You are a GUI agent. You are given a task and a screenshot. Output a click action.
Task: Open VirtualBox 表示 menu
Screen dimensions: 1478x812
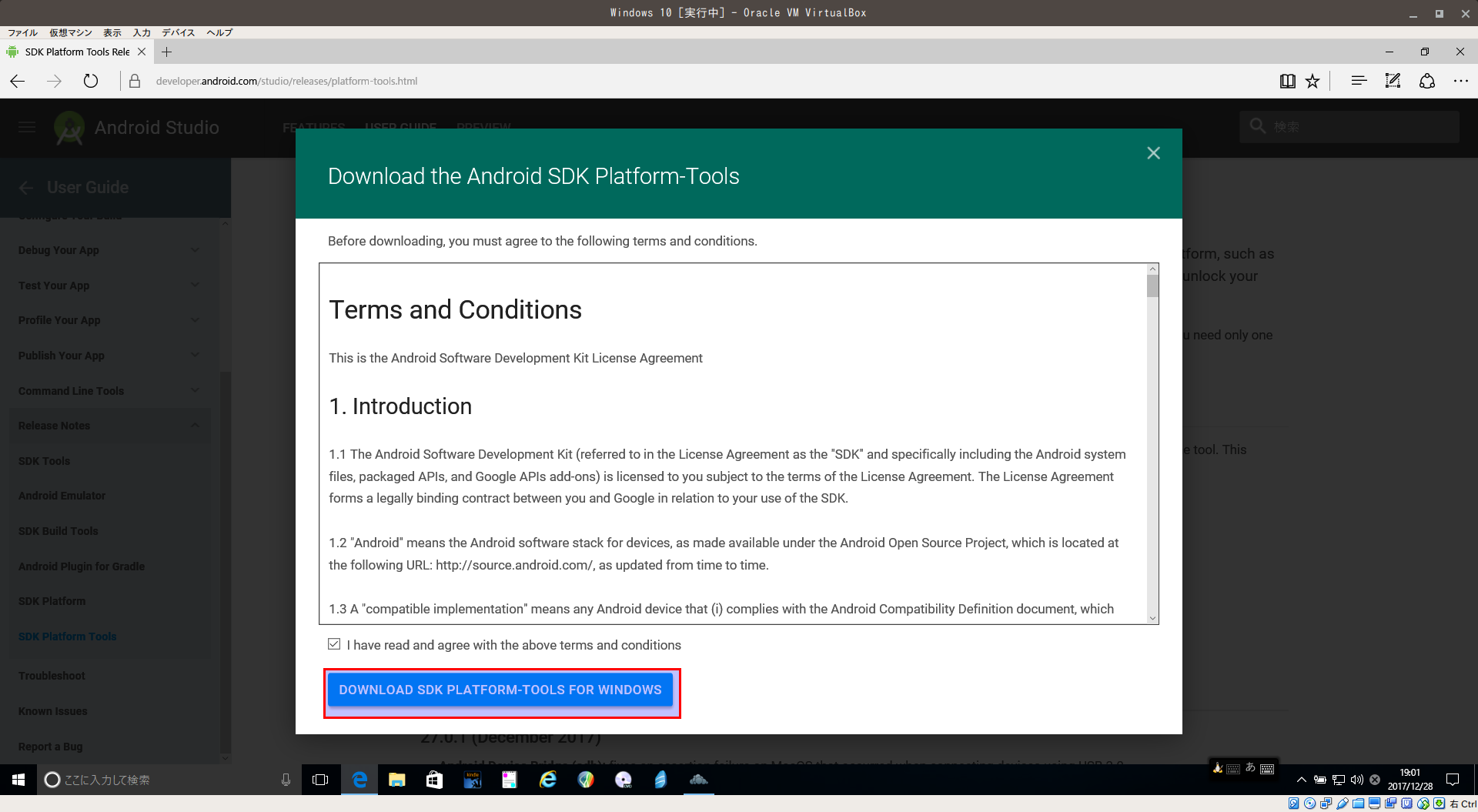112,32
